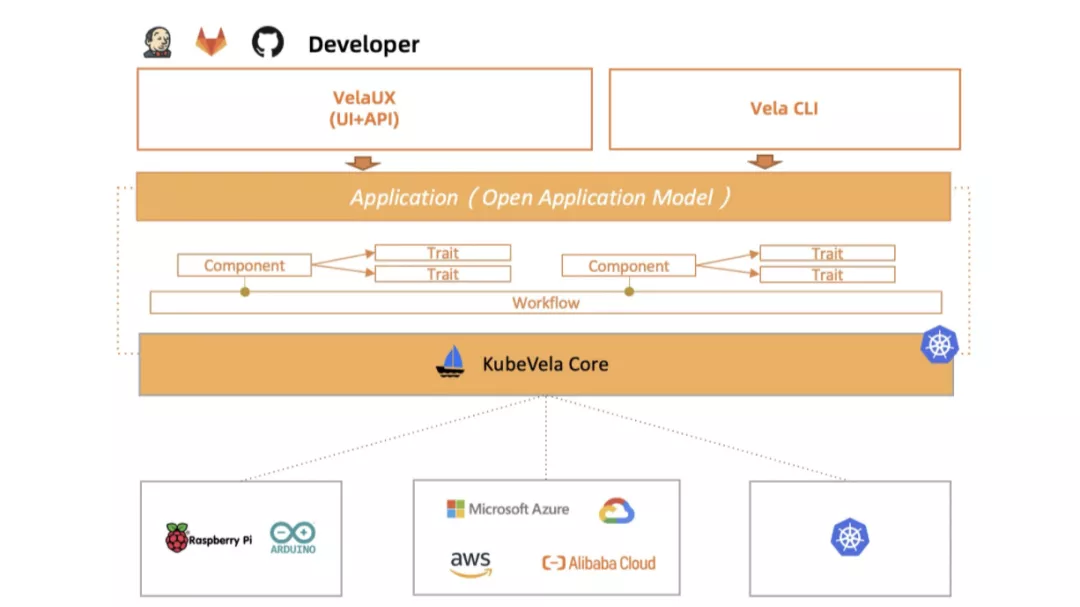Click the Google Cloud logo

pos(616,511)
